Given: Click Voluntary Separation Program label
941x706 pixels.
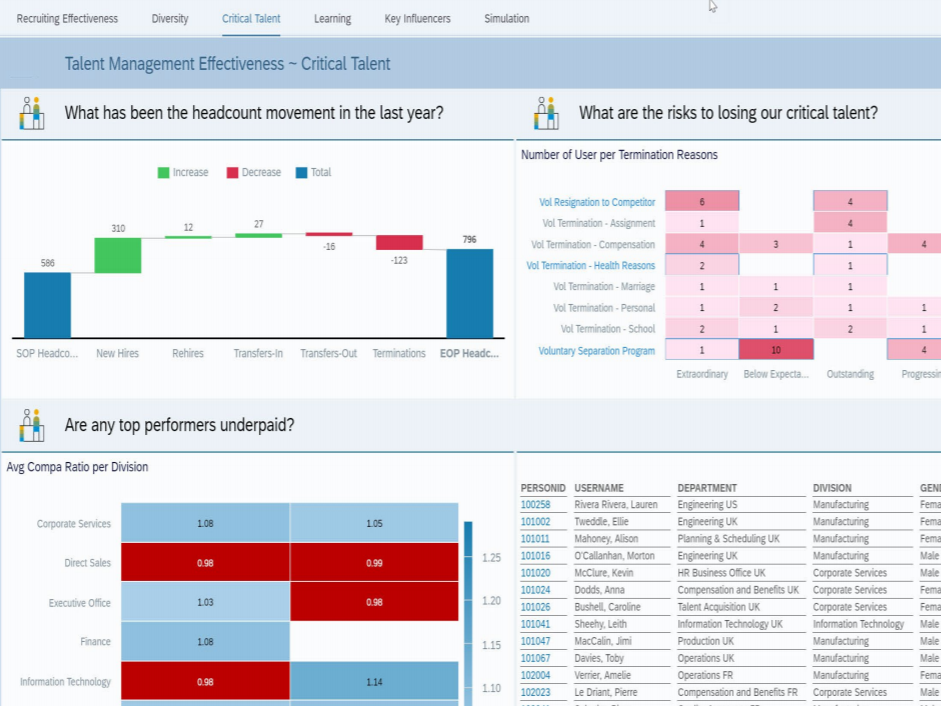Looking at the screenshot, I should tap(597, 351).
